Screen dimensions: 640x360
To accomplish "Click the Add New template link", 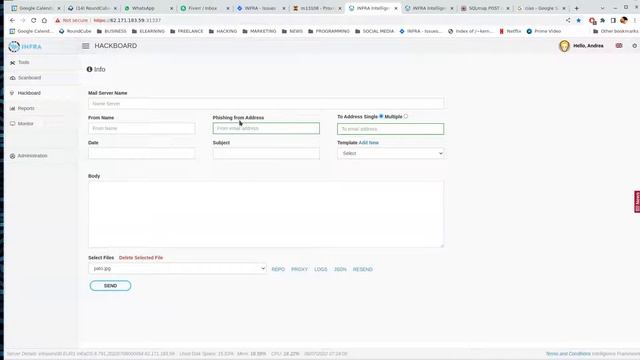I will point(369,143).
